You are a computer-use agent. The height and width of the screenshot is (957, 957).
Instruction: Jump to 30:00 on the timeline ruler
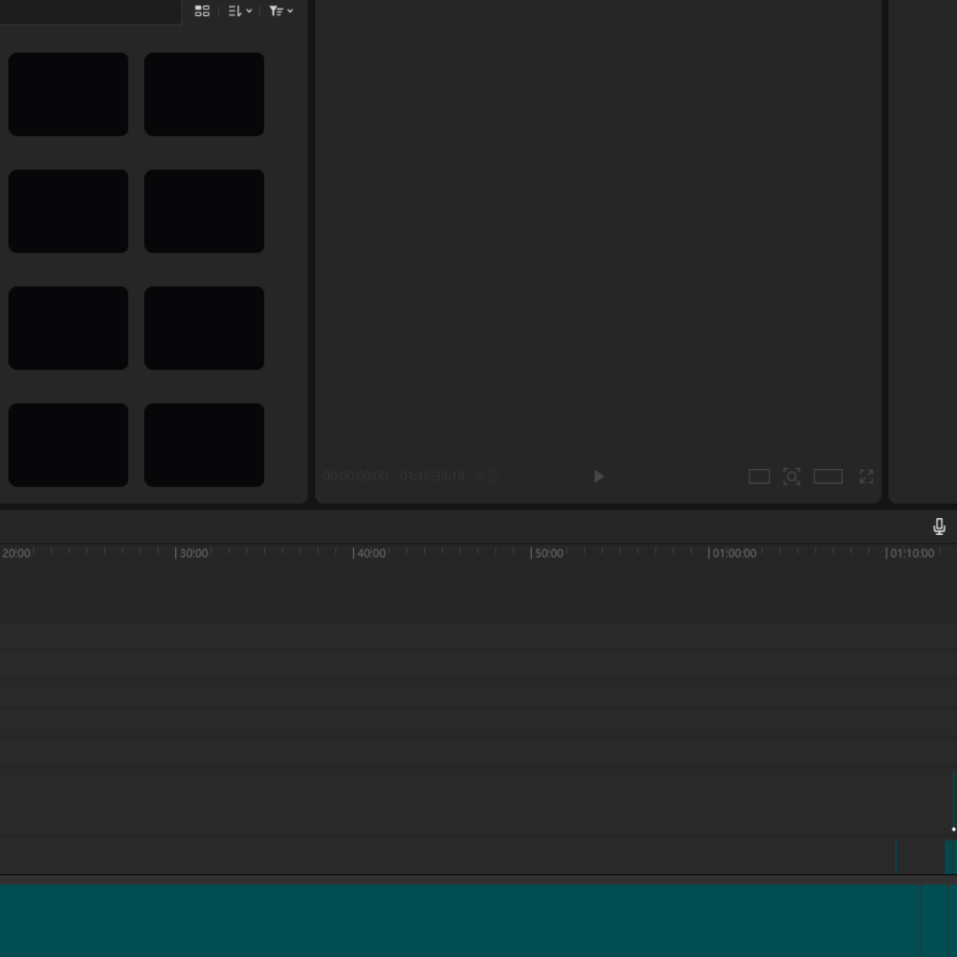coord(193,553)
